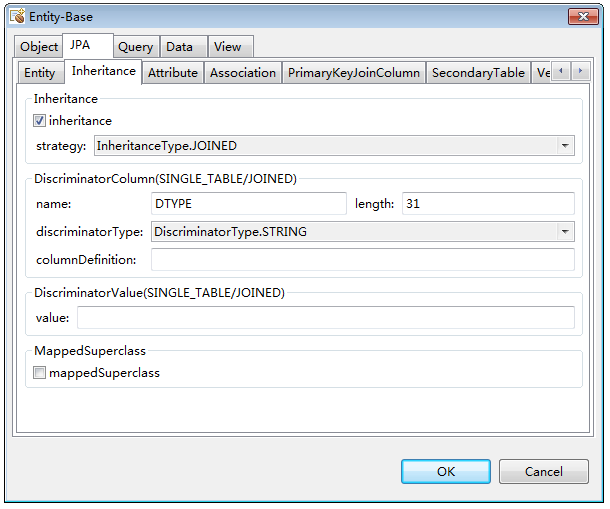Click the Entity-Base window title icon
This screenshot has height=509, width=610.
pos(17,17)
